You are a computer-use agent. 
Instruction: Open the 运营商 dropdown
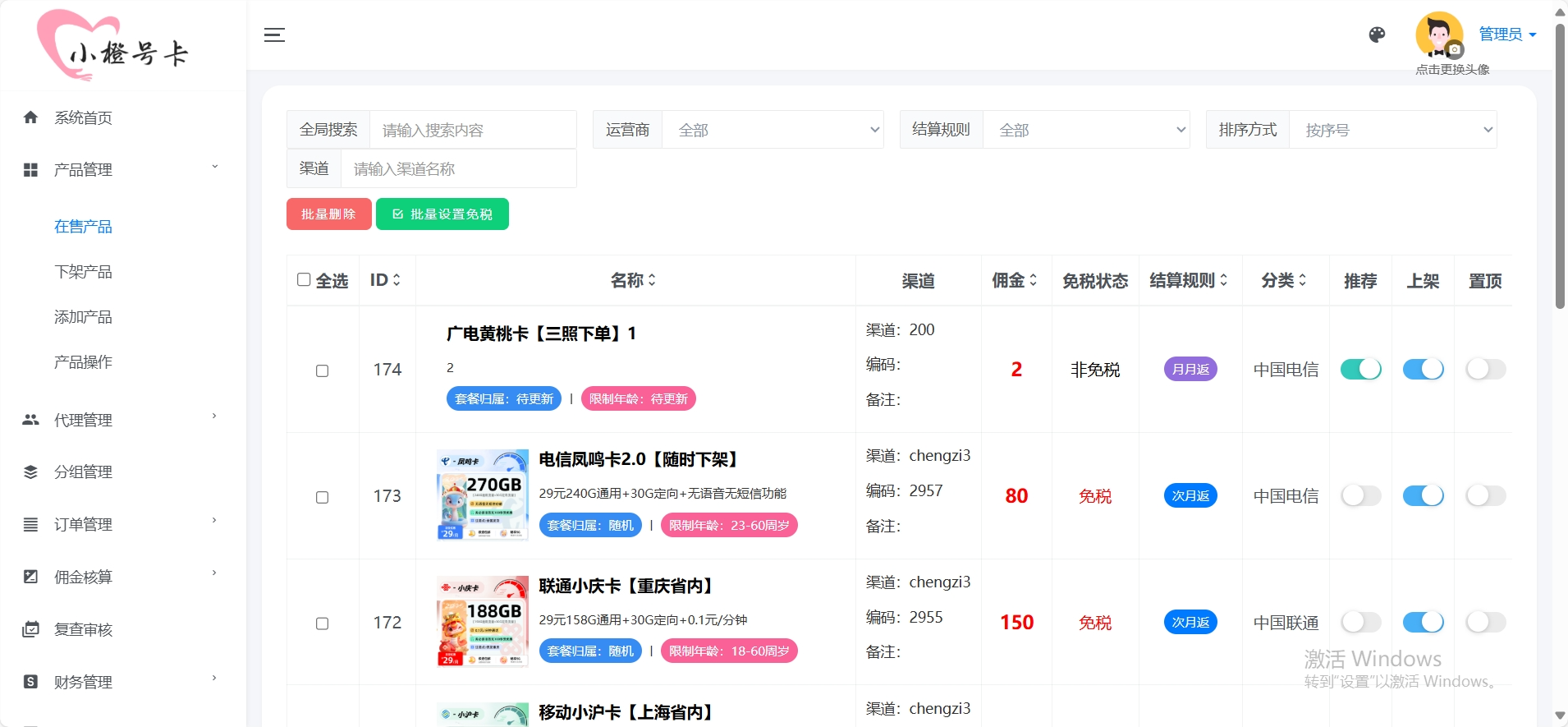pos(773,130)
